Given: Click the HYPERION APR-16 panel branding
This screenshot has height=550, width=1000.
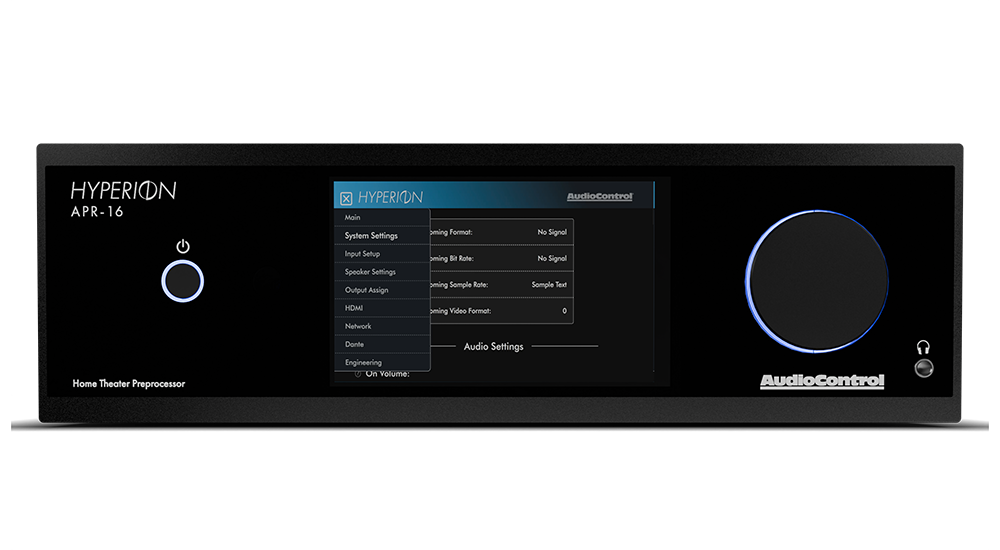Looking at the screenshot, I should click(123, 199).
